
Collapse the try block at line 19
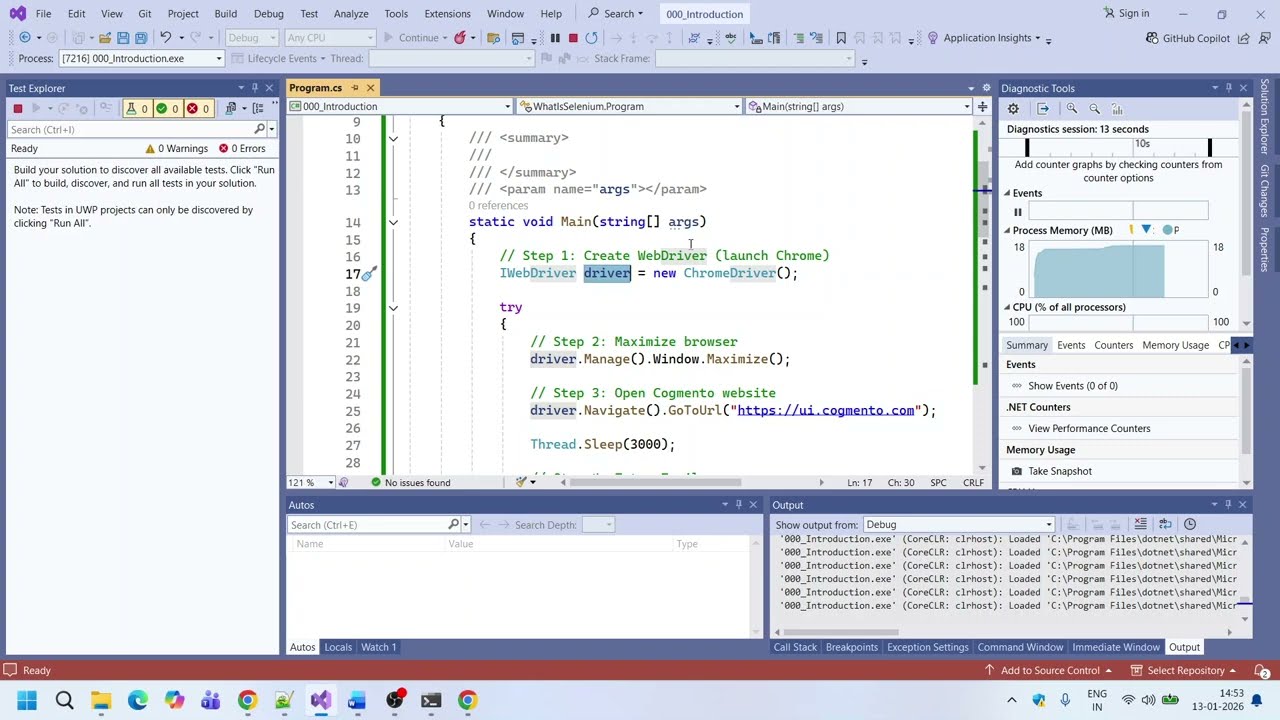(x=393, y=308)
